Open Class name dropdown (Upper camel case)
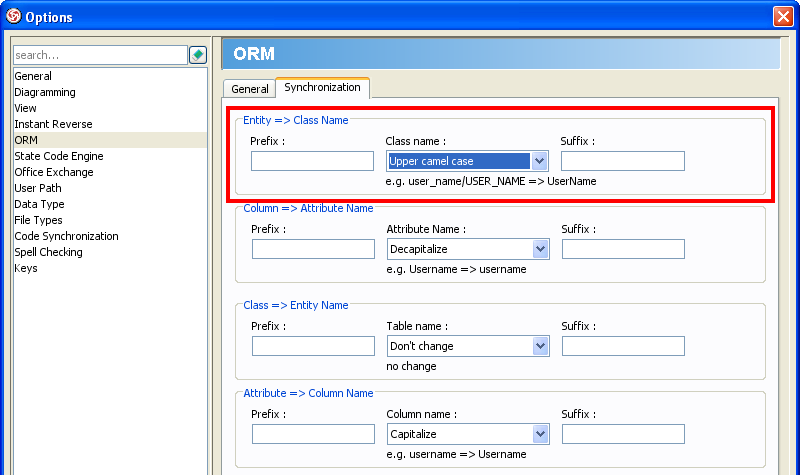Screen dimensions: 800x475 [x=467, y=161]
